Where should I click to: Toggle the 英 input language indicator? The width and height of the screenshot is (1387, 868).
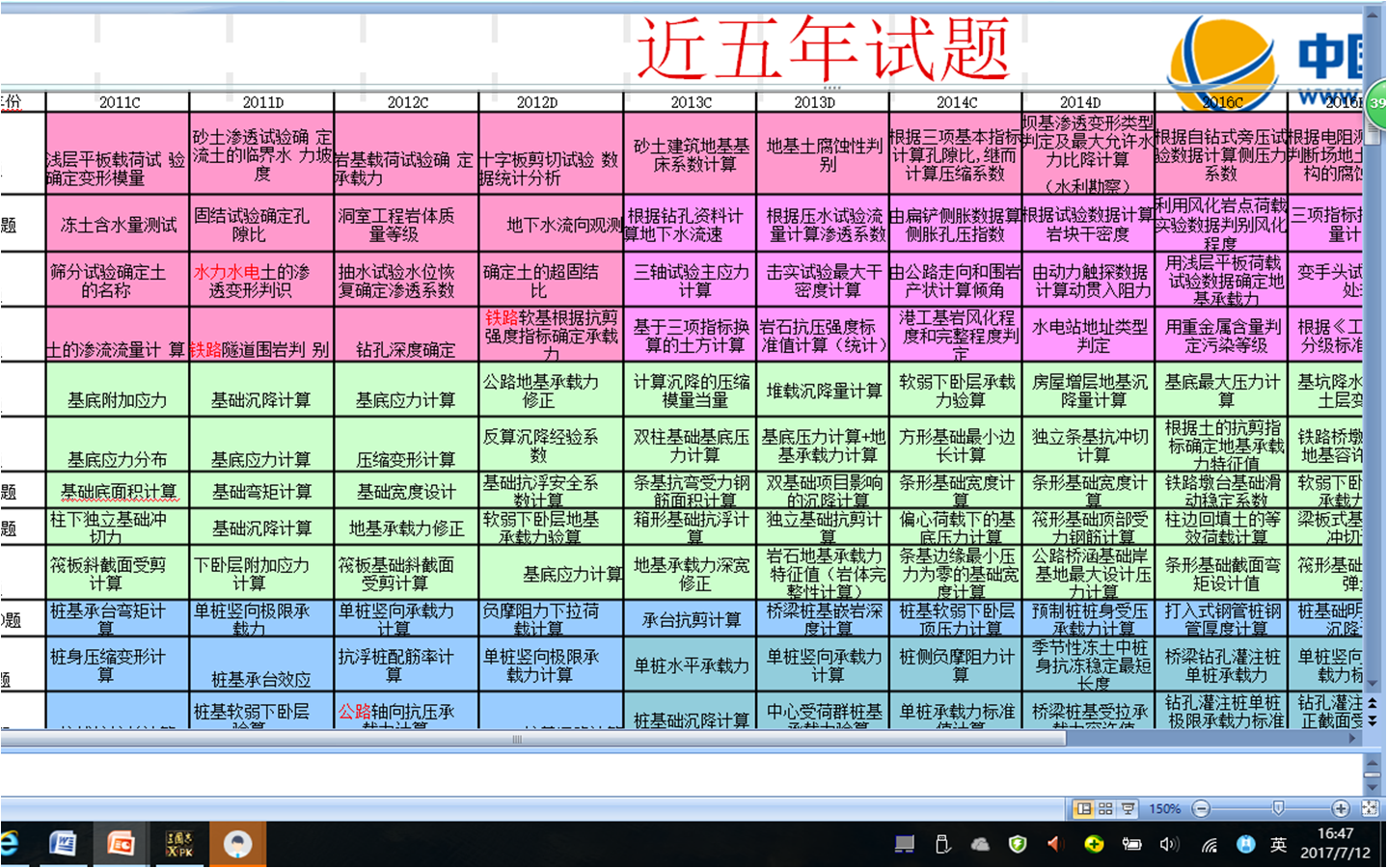tap(1278, 845)
